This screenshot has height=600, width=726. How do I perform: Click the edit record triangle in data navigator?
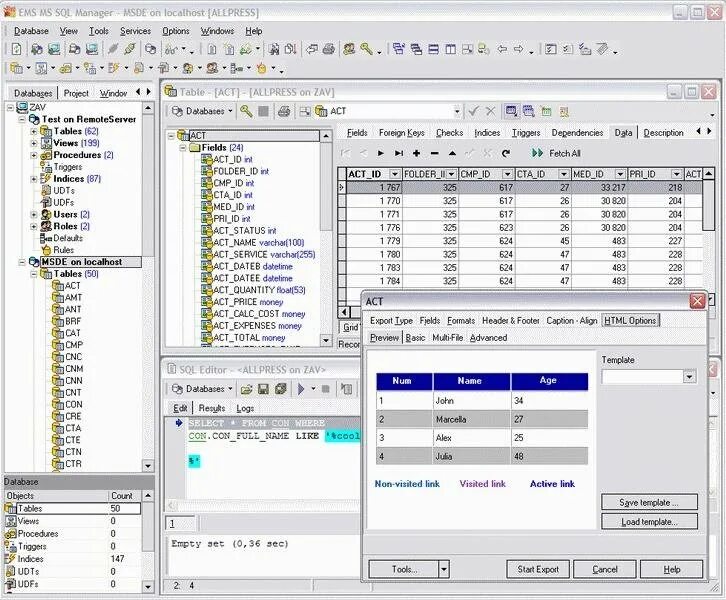pyautogui.click(x=452, y=153)
